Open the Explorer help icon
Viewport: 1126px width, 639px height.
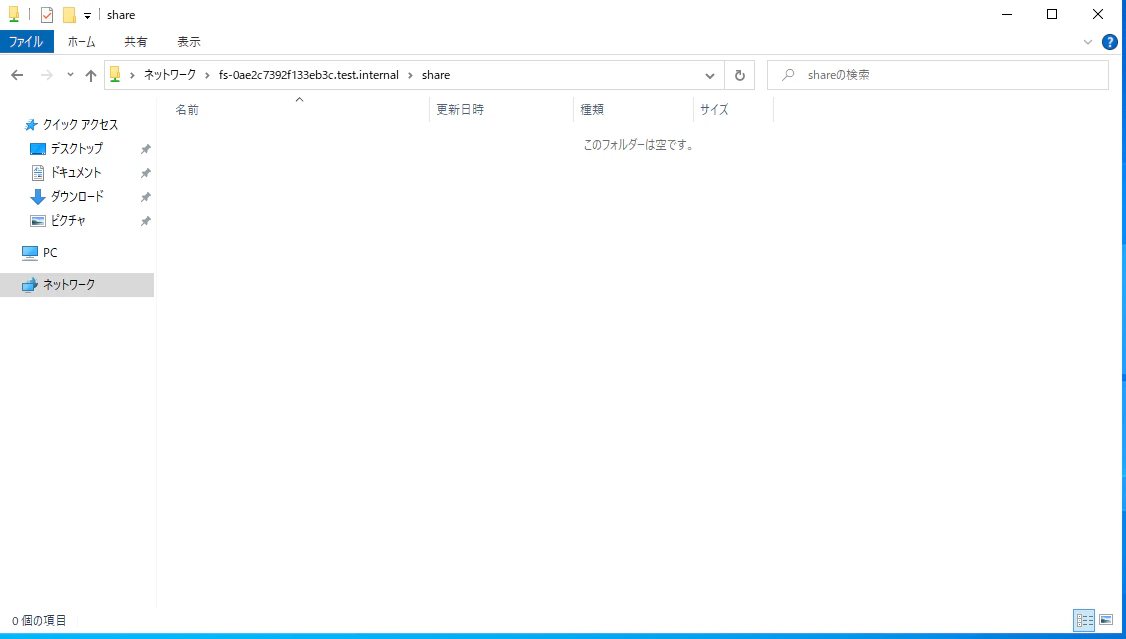pyautogui.click(x=1109, y=42)
